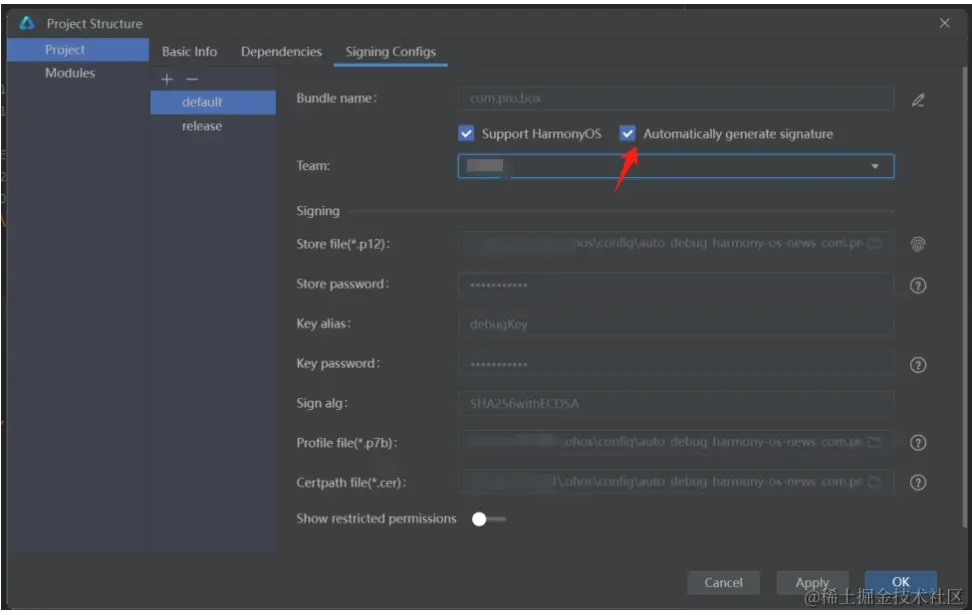The width and height of the screenshot is (972, 615).
Task: Open the help icon for Profile file
Action: [918, 443]
